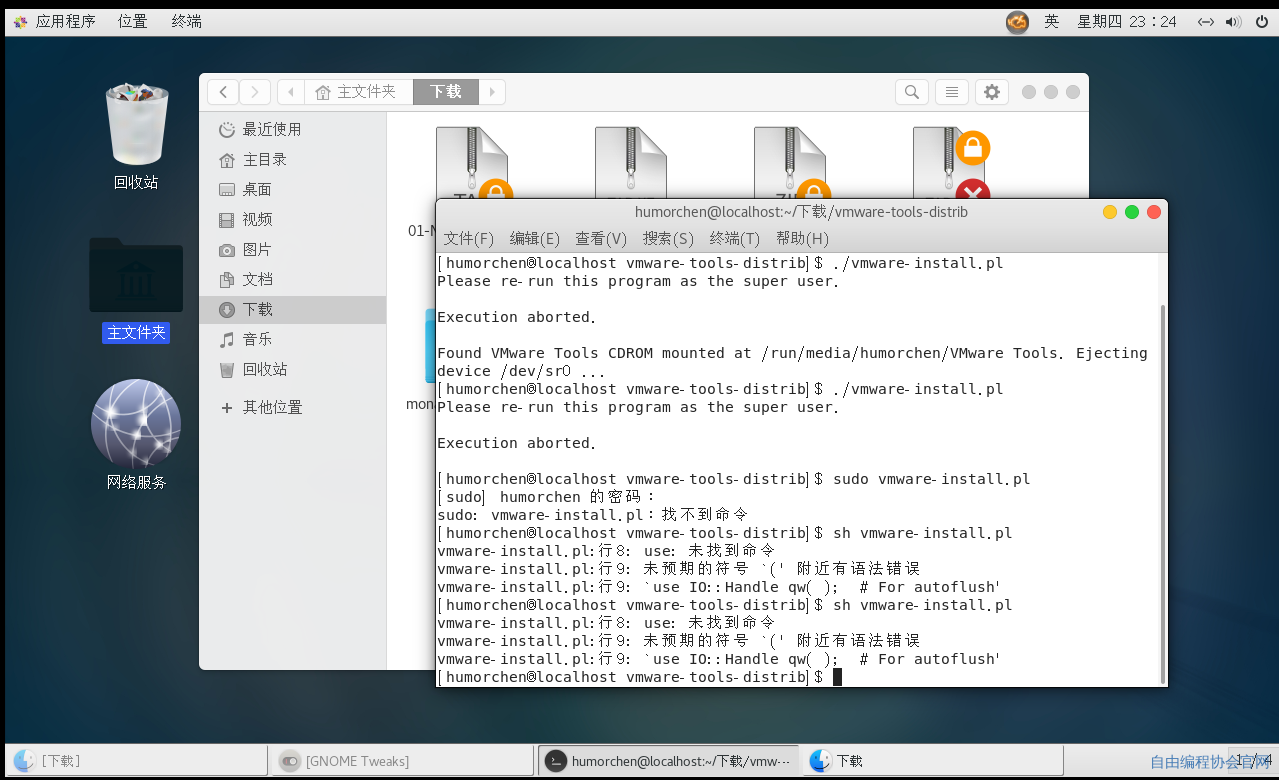Show later path segments right arrow
The width and height of the screenshot is (1279, 780).
[x=492, y=92]
